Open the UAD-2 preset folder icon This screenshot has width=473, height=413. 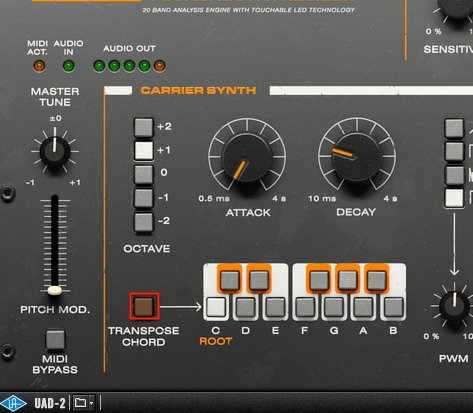(80, 403)
